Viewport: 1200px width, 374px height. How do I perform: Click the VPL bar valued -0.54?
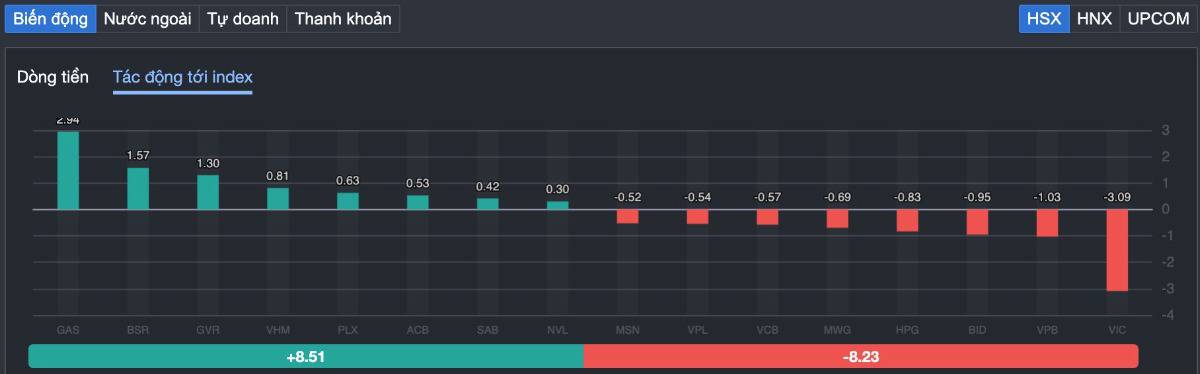point(698,217)
